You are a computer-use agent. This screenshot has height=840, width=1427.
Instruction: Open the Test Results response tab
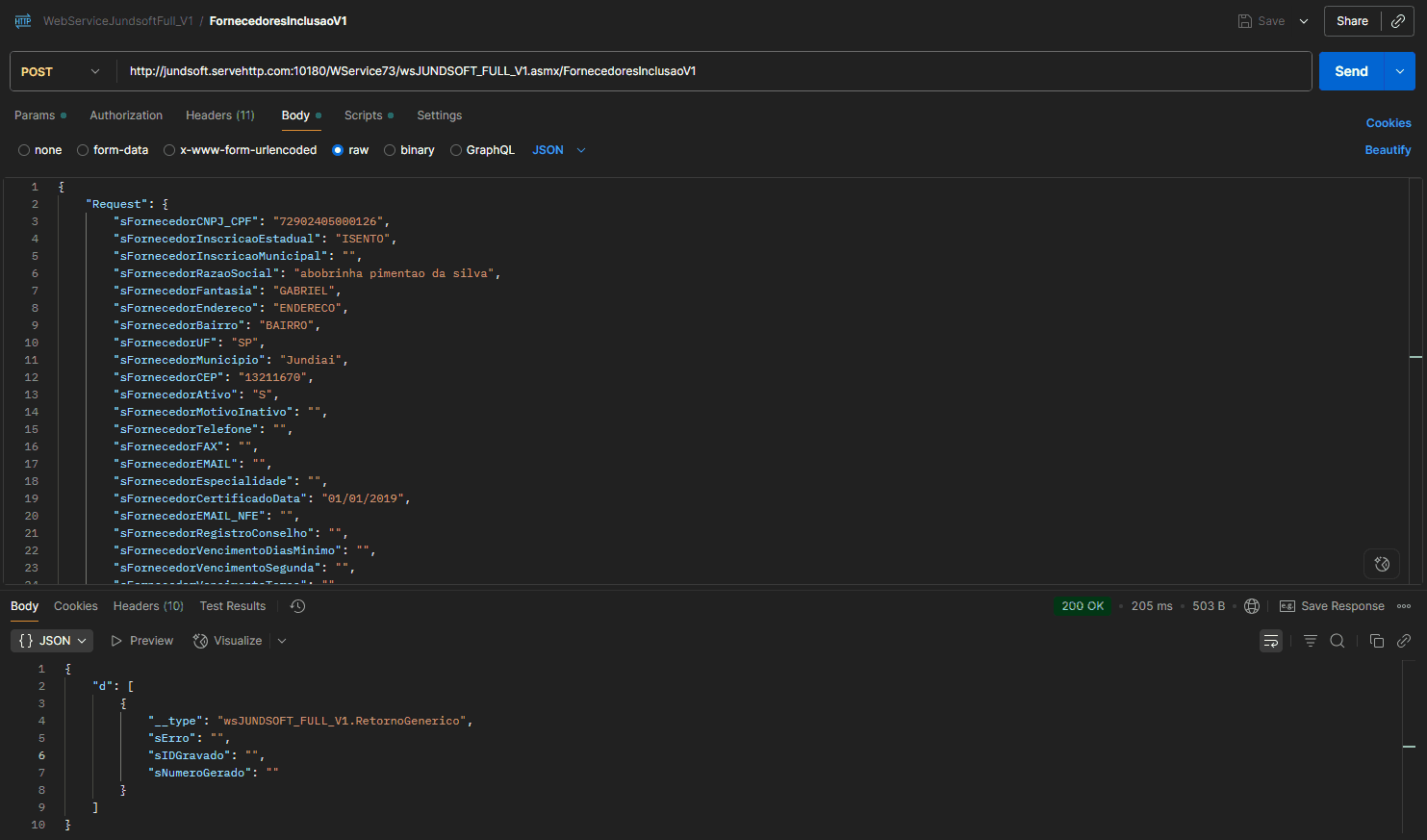(233, 606)
